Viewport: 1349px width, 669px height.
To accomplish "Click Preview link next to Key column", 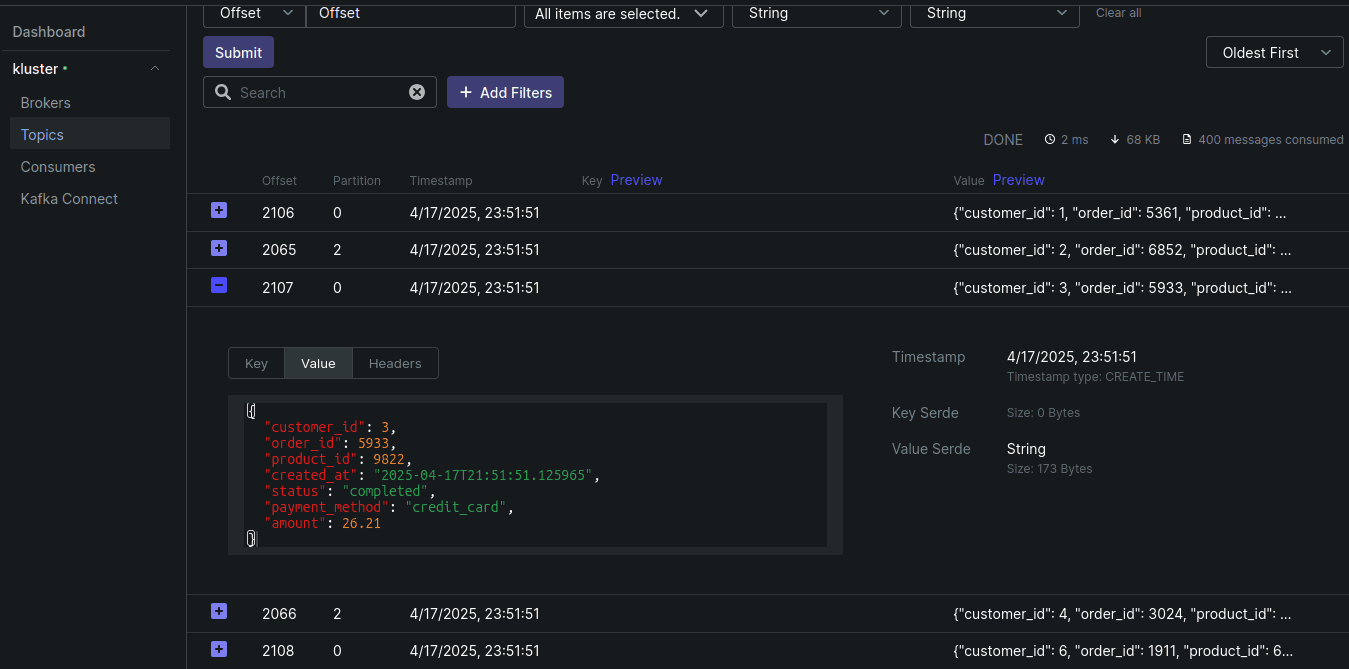I will click(x=636, y=180).
